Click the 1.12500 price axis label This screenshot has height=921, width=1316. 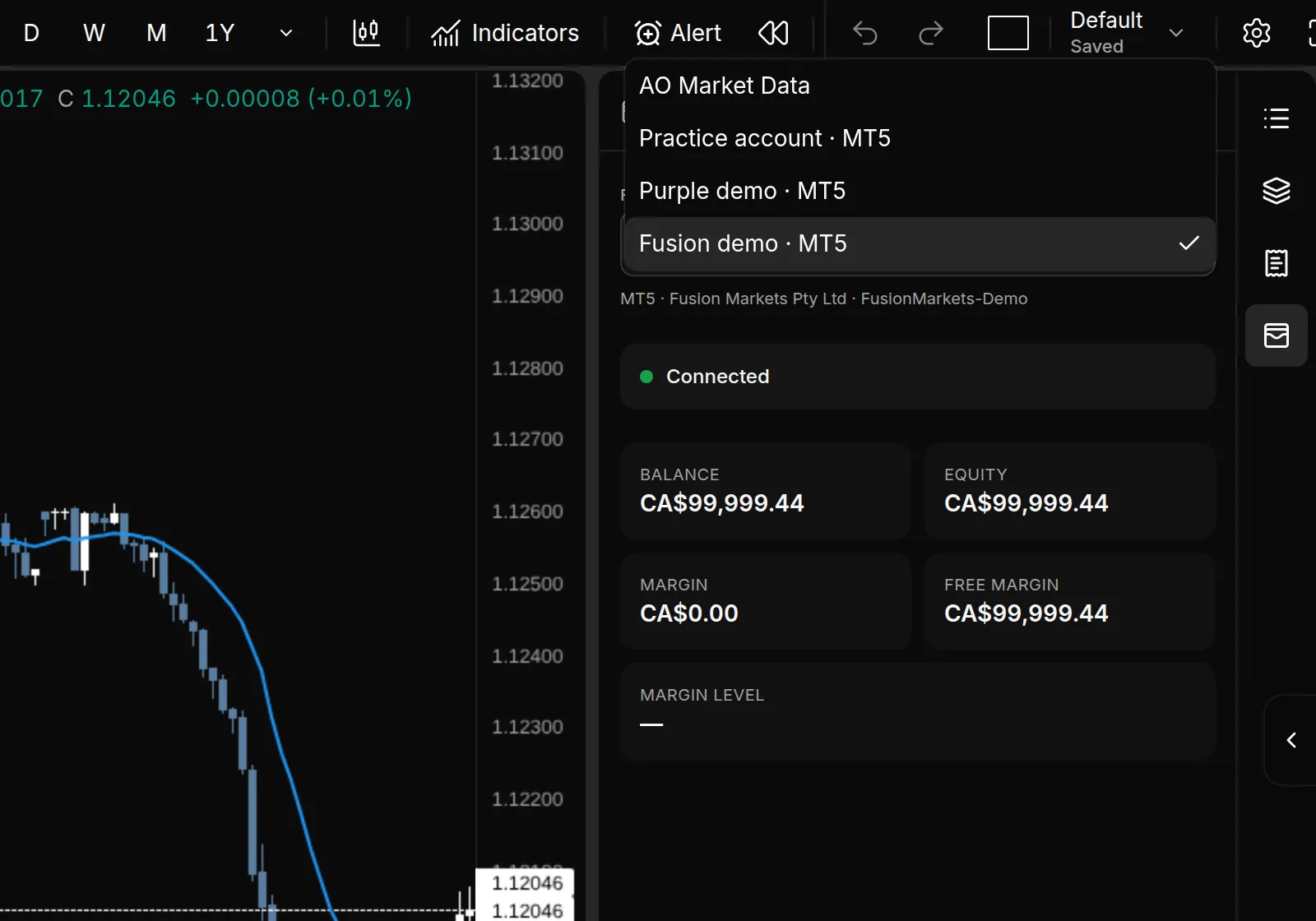pos(527,584)
